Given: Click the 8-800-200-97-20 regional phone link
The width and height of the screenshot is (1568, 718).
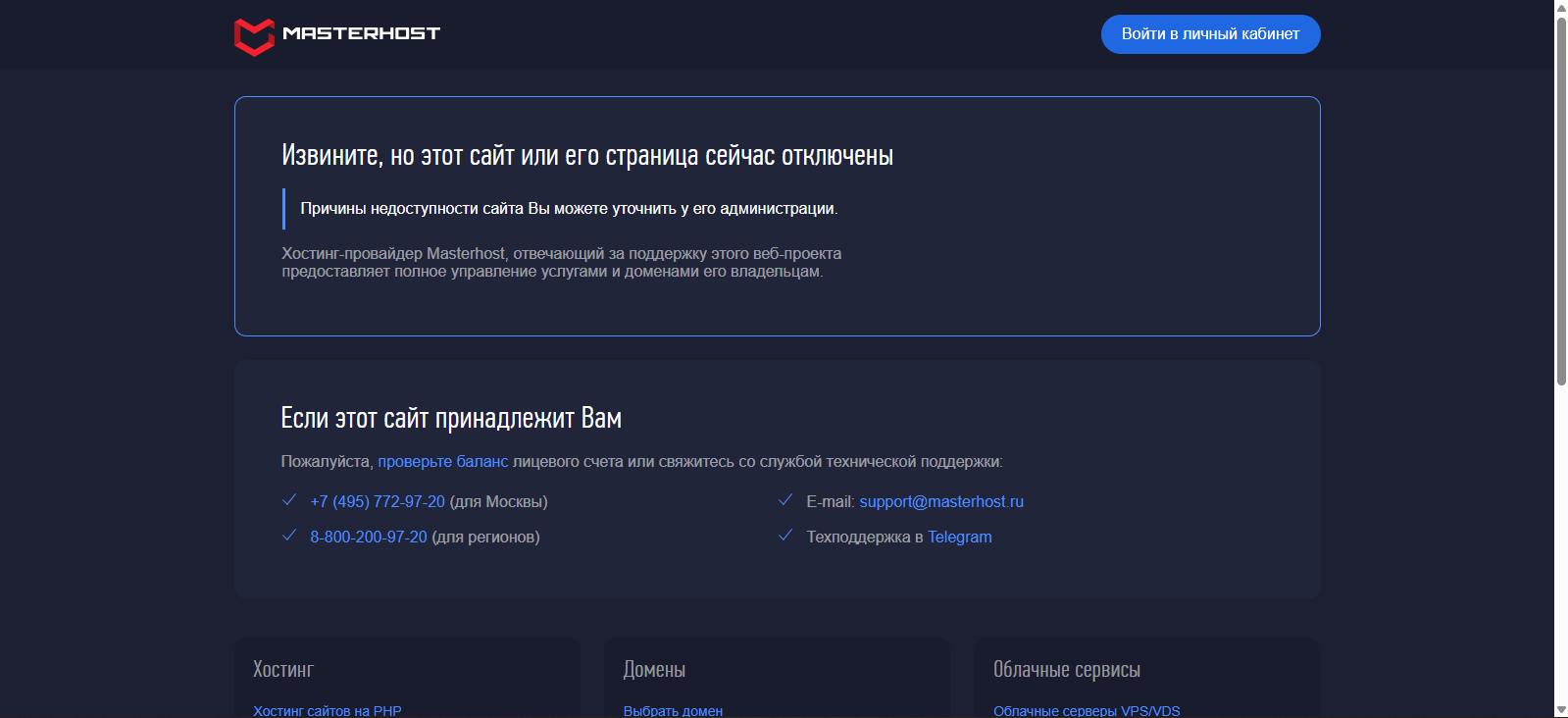Looking at the screenshot, I should 369,538.
